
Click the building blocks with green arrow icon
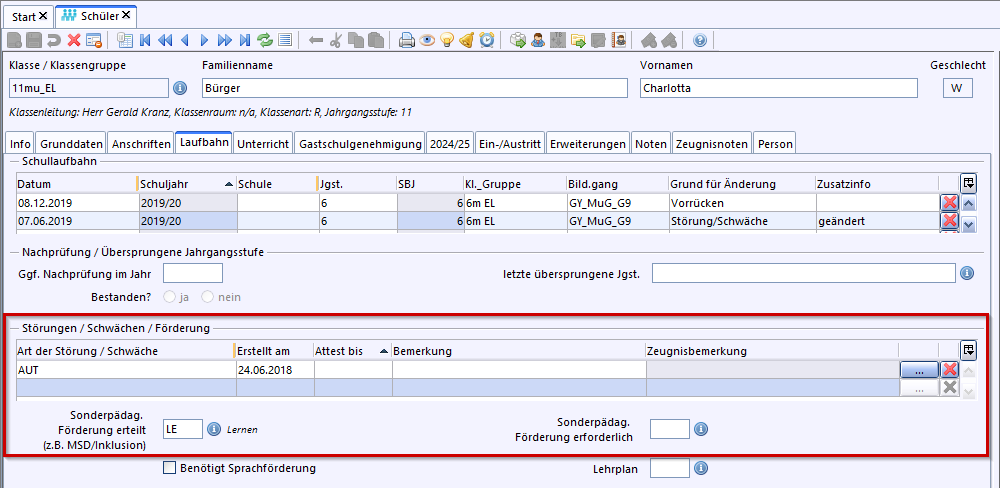click(518, 40)
